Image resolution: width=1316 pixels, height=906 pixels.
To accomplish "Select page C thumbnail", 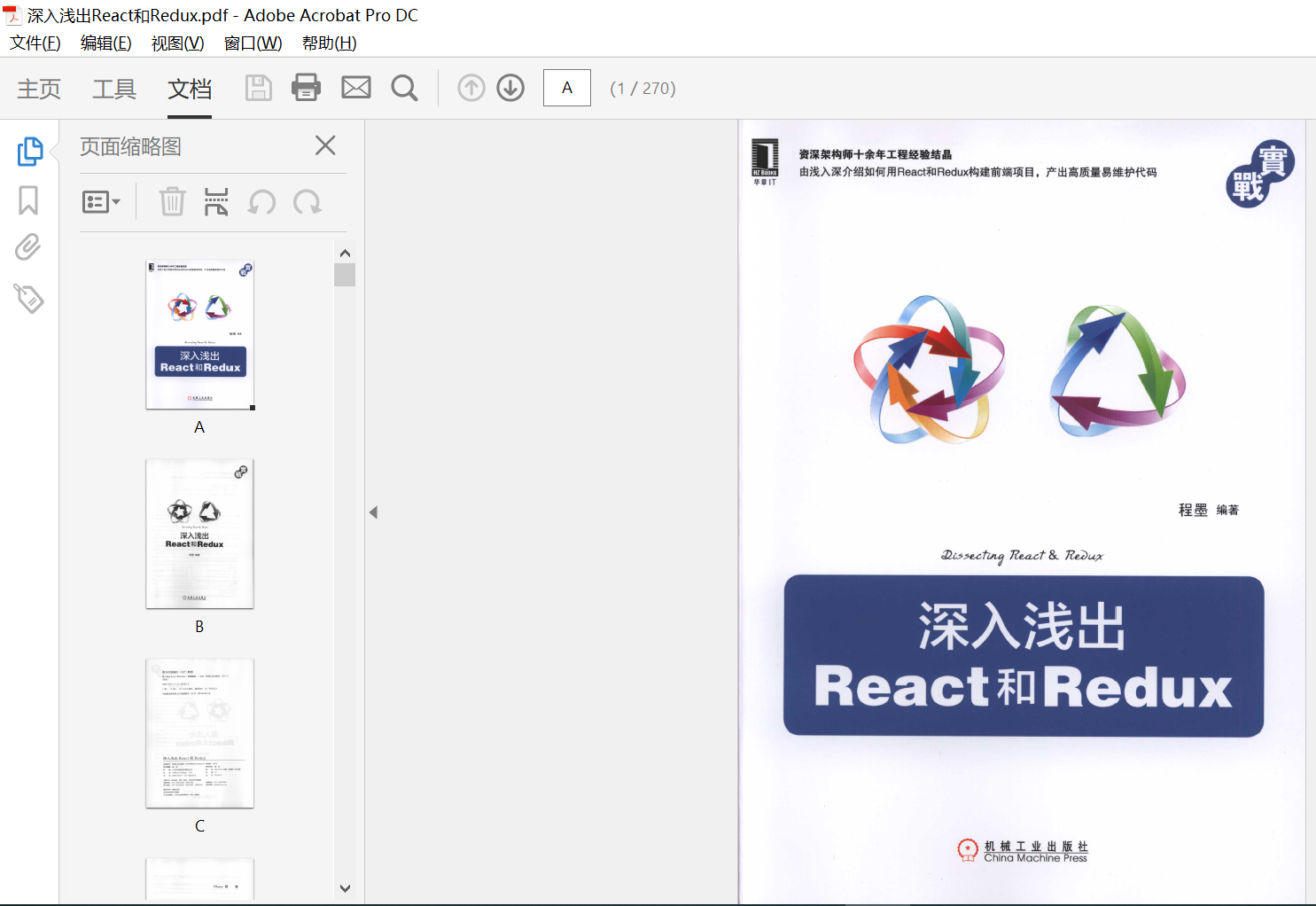I will coord(200,733).
